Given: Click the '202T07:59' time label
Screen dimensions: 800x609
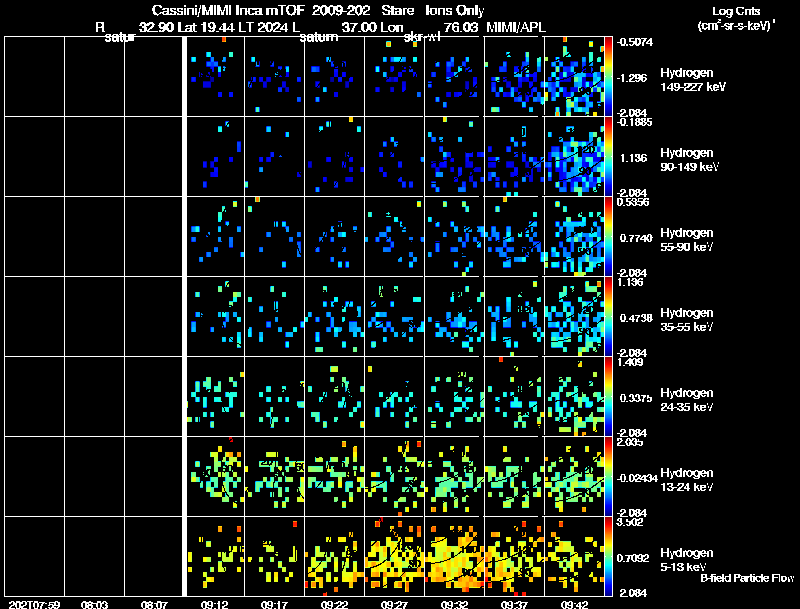Looking at the screenshot, I should tap(34, 604).
